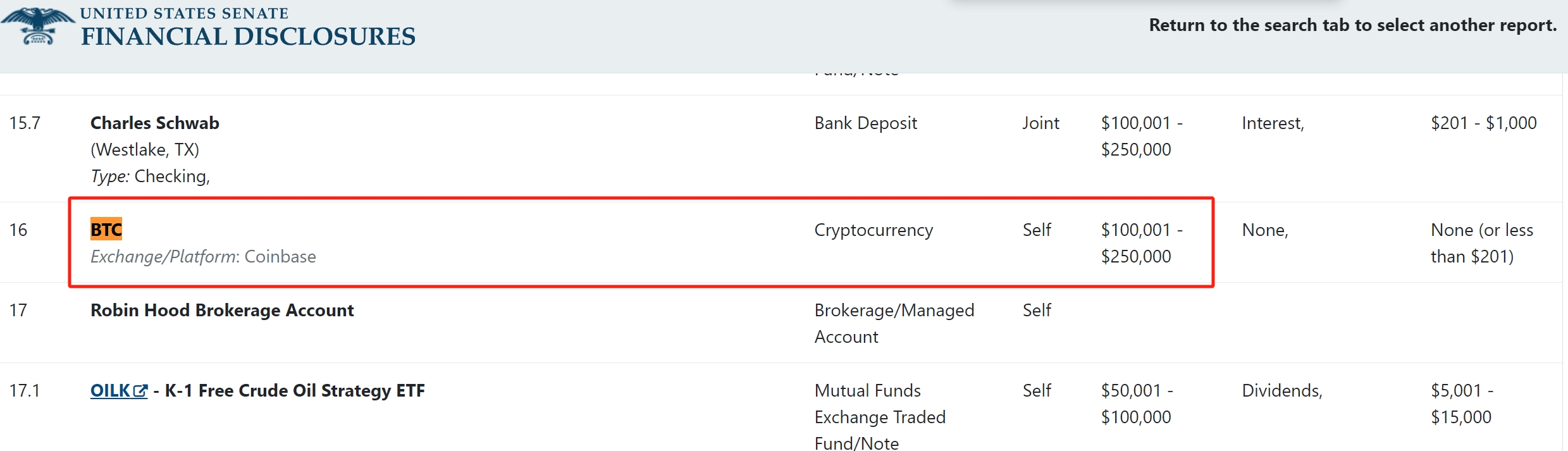Click the 'K-1 Free Crude Oil Strategy ETF' name
The image size is (1568, 451).
(295, 391)
